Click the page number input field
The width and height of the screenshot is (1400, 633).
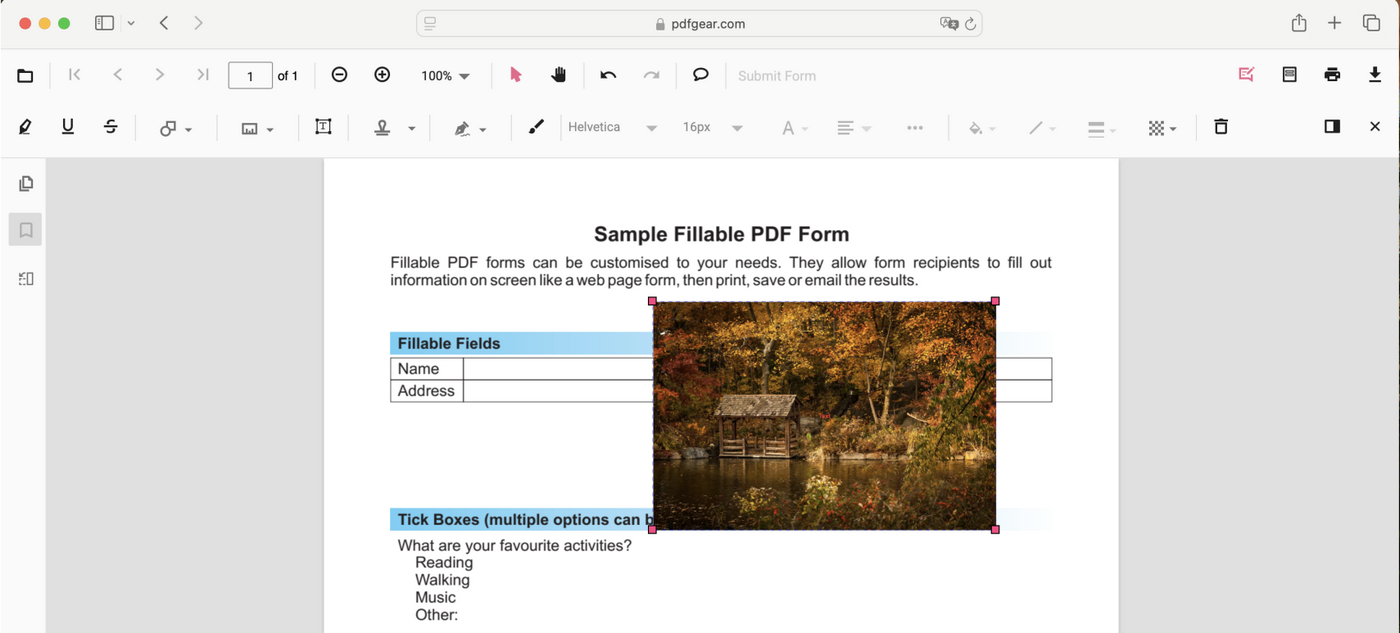250,76
